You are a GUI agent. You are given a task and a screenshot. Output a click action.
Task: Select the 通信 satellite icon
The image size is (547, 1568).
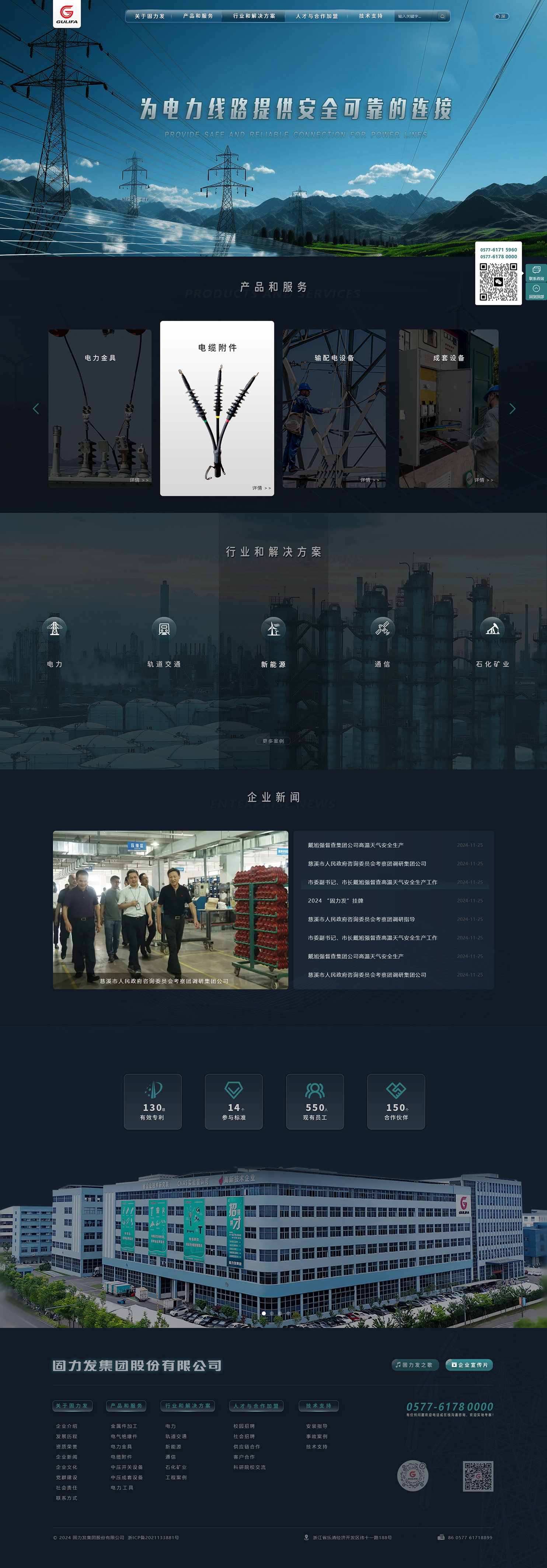pyautogui.click(x=383, y=627)
